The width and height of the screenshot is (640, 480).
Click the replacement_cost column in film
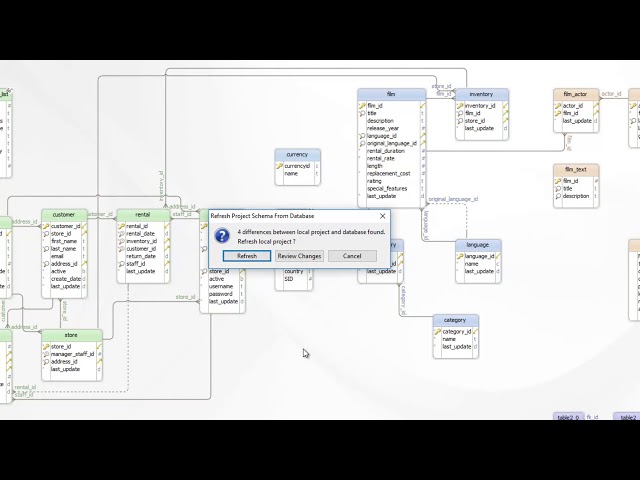pos(389,173)
